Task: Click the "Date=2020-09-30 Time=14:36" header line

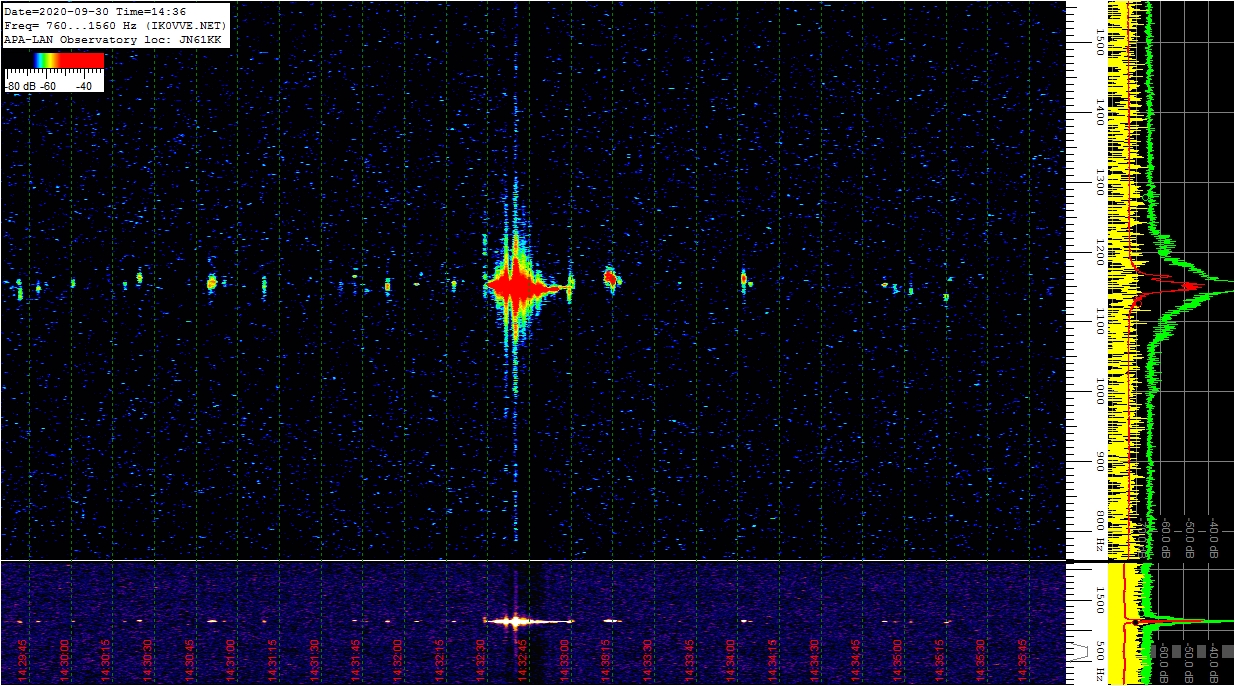Action: 95,11
